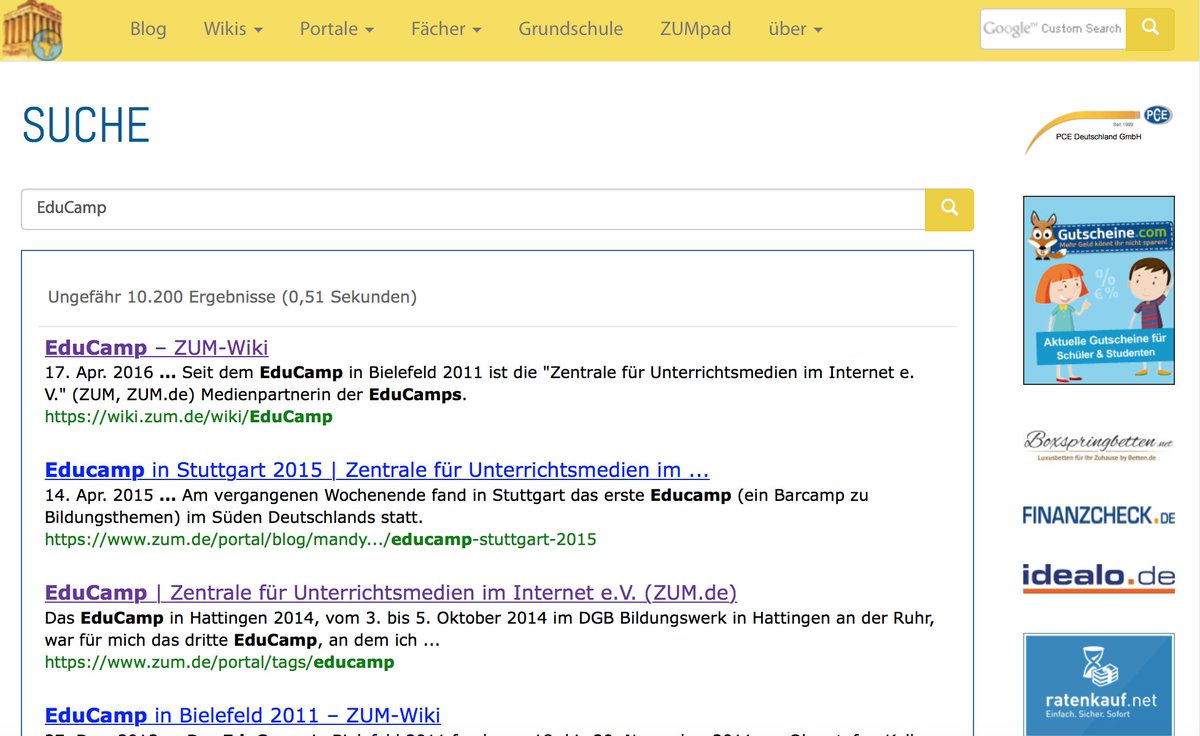Click the educamp-stuttgart-2015 URL
The image size is (1200, 736).
(320, 540)
